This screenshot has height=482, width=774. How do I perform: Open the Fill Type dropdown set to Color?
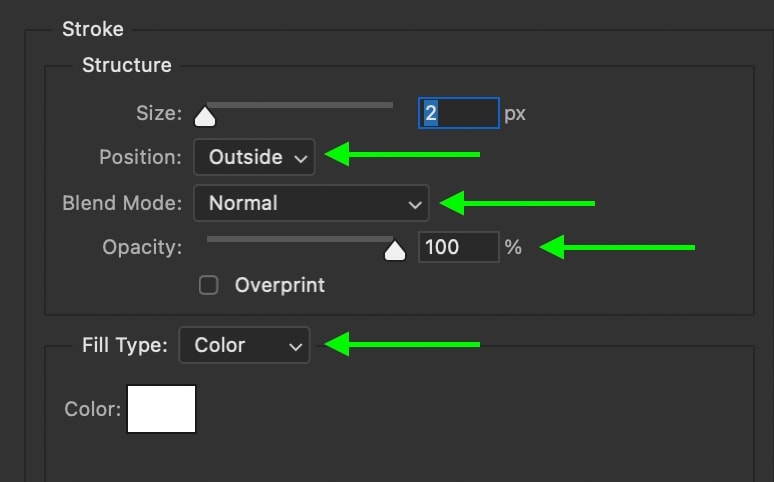pyautogui.click(x=244, y=345)
